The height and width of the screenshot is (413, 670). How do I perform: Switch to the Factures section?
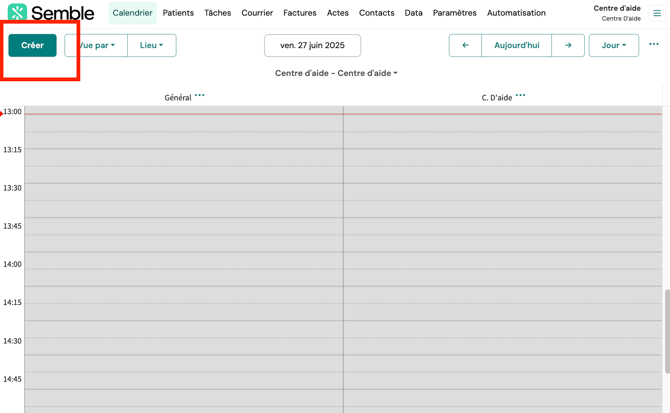[299, 13]
